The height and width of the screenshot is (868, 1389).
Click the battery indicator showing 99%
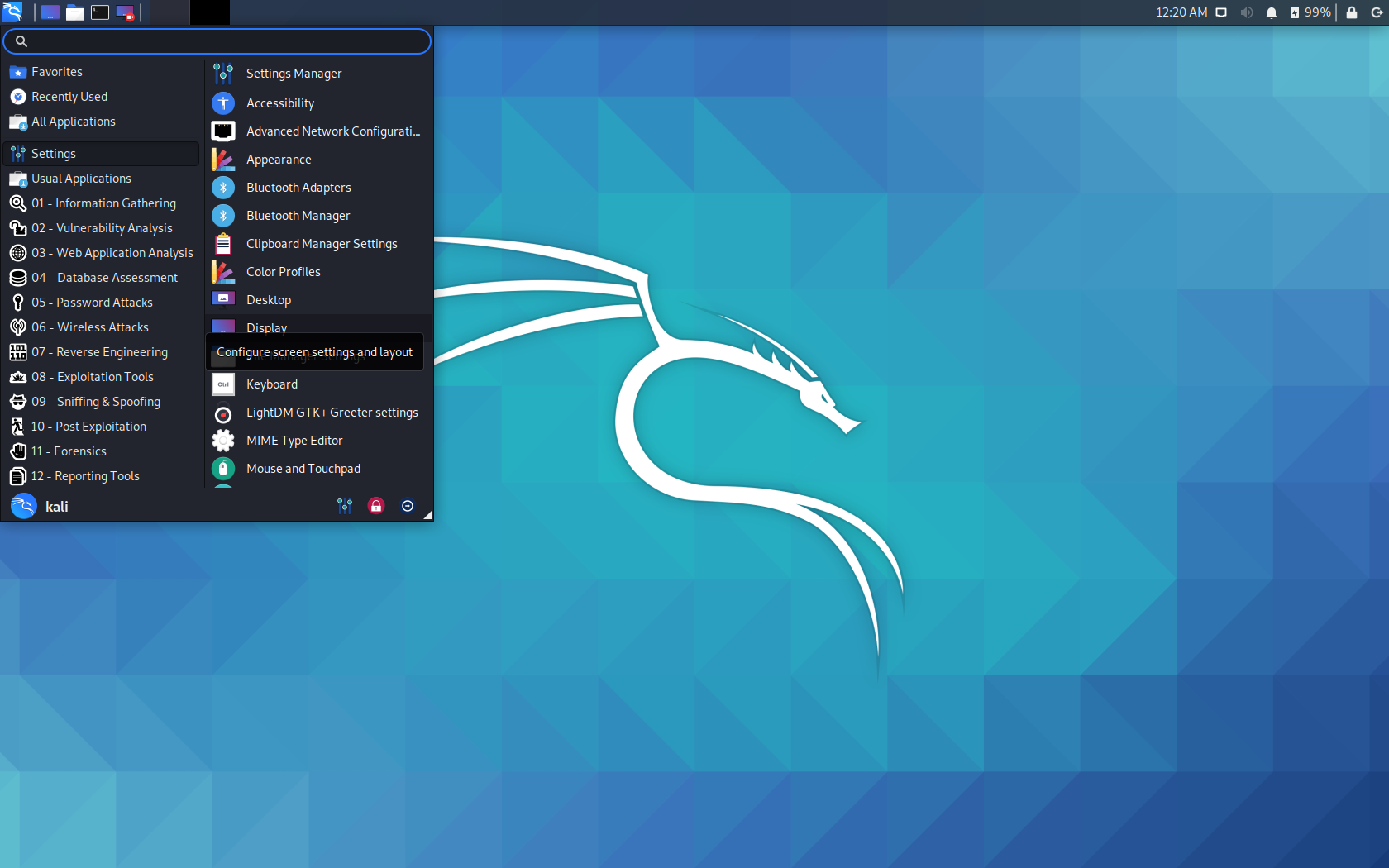point(1303,12)
